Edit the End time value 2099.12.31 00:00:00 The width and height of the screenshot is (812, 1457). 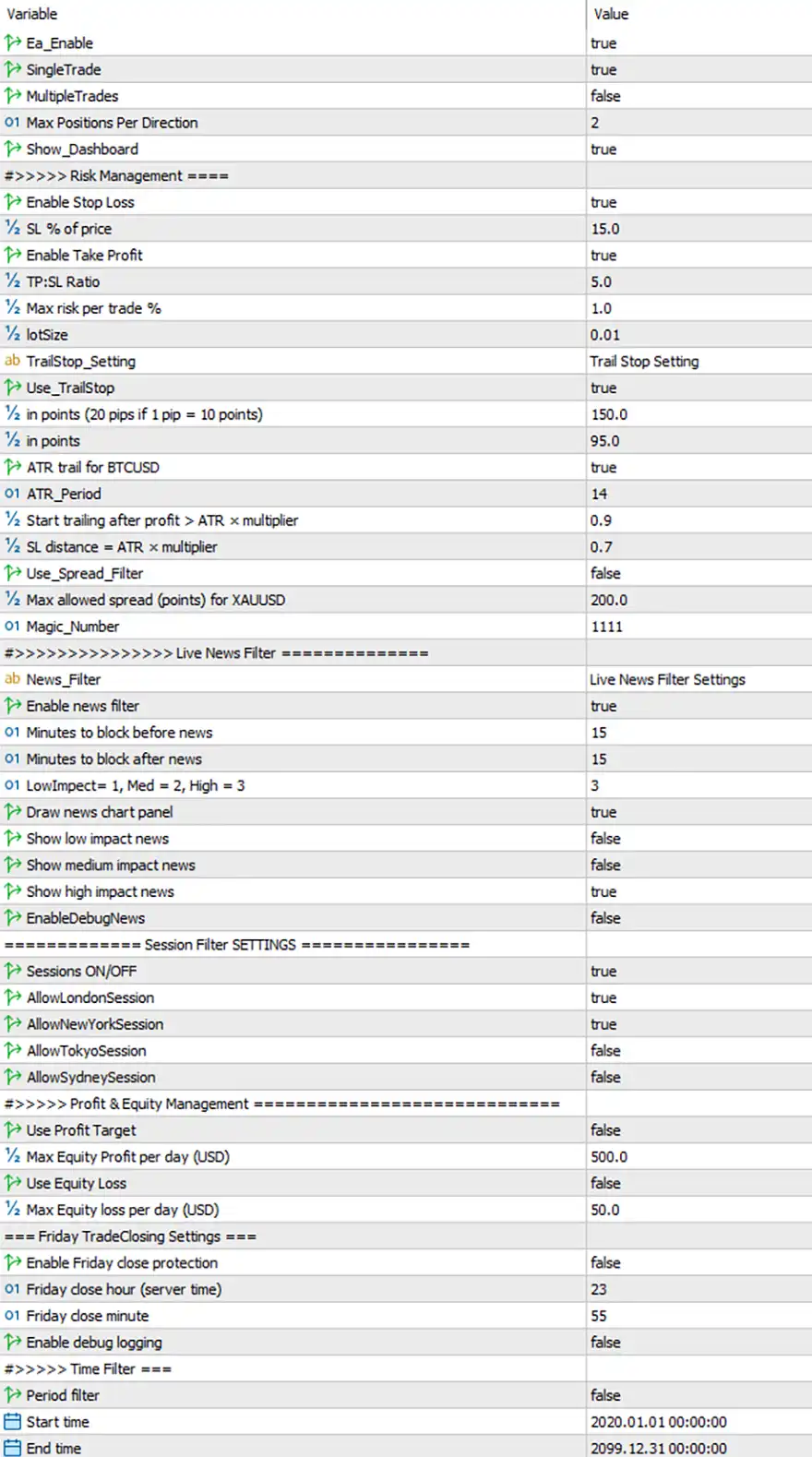[x=699, y=1449]
